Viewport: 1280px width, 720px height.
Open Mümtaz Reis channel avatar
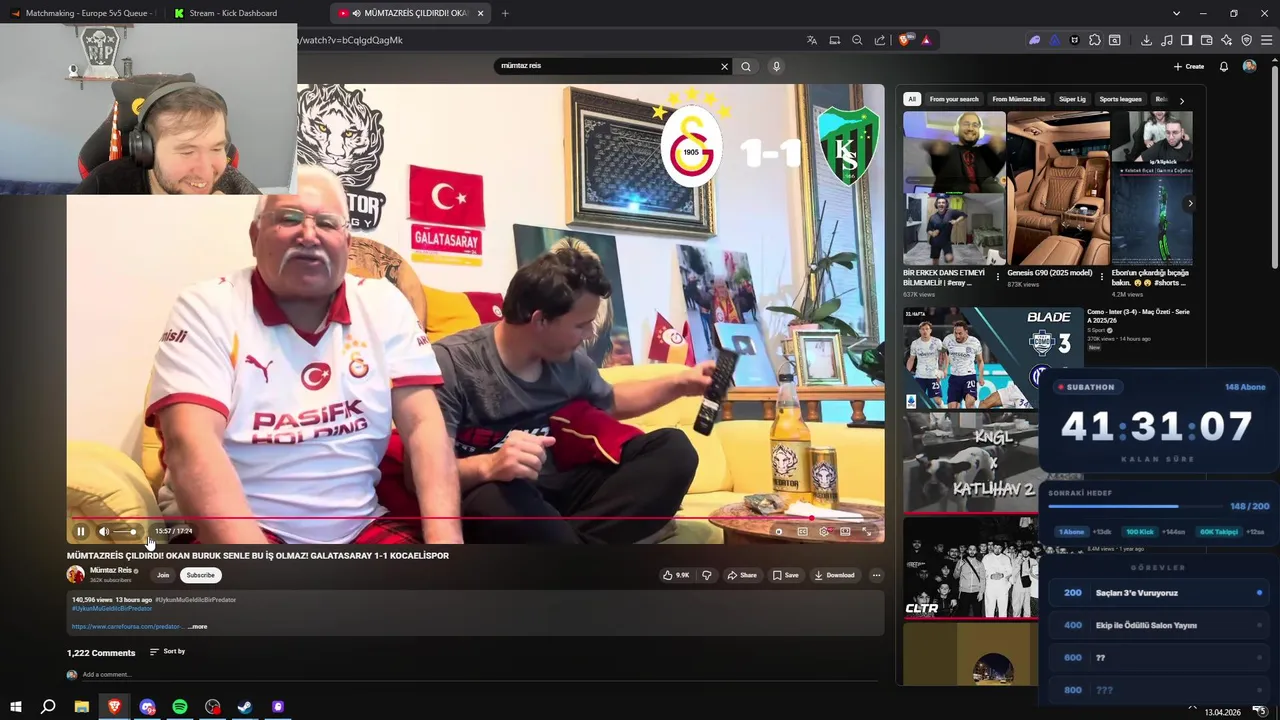76,574
